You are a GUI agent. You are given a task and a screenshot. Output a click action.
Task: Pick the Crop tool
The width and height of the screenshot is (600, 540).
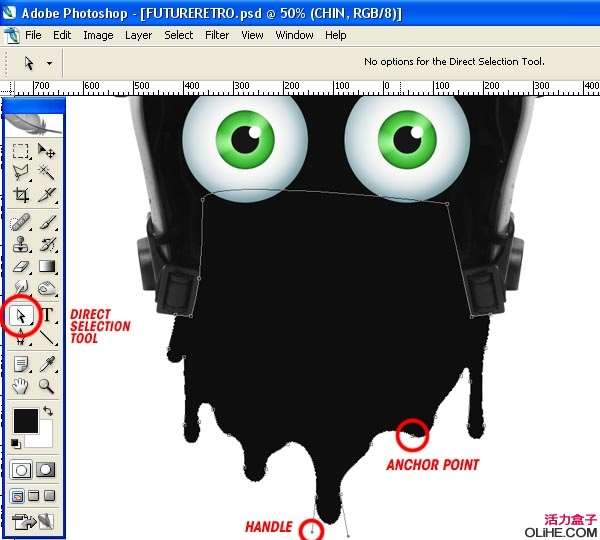21,195
